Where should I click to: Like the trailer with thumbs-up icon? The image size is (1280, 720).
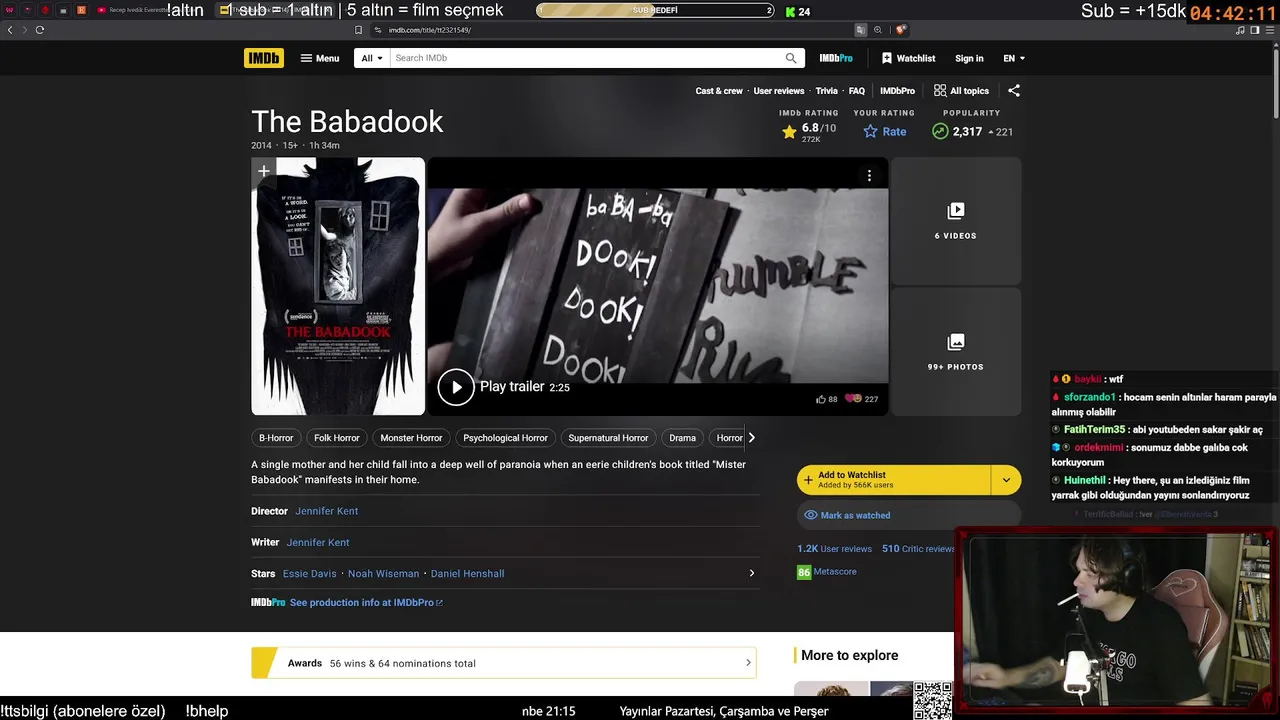click(x=821, y=399)
